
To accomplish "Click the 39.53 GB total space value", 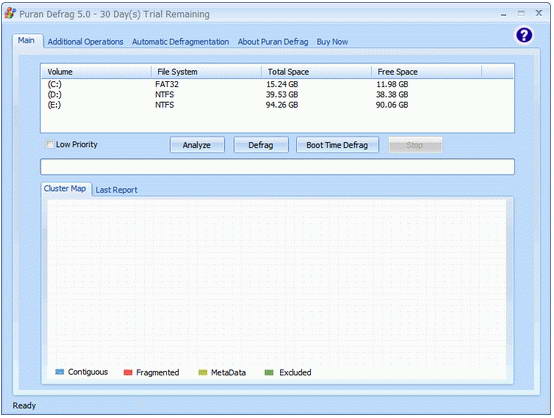I will pos(282,94).
